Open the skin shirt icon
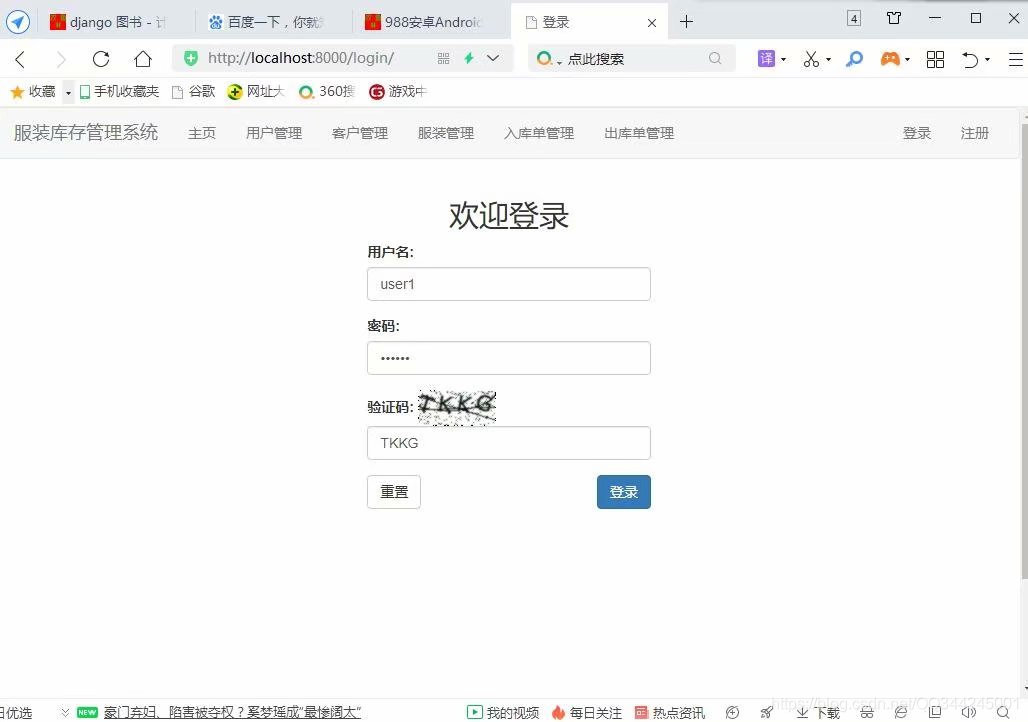This screenshot has width=1028, height=722. point(894,18)
